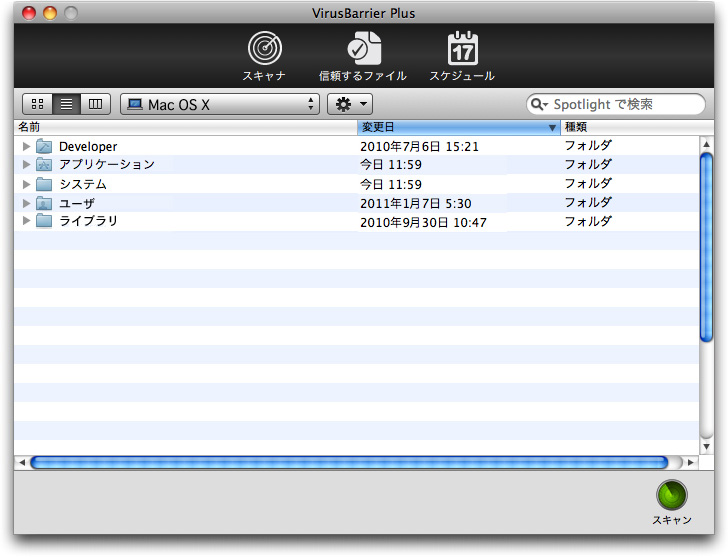Viewport: 728px width, 557px height.
Task: Switch to column view
Action: (95, 104)
